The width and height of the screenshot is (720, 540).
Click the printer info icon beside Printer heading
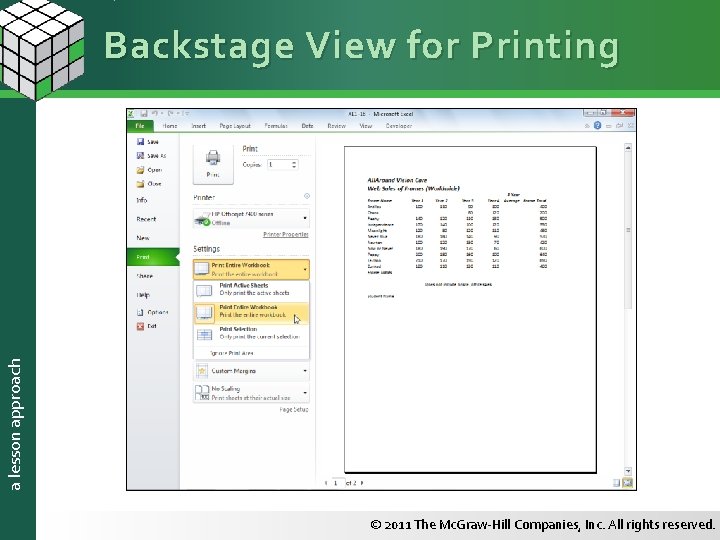pyautogui.click(x=307, y=196)
